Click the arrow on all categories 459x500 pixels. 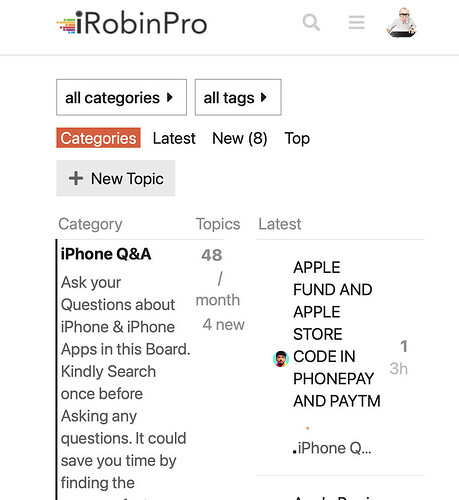pyautogui.click(x=170, y=97)
